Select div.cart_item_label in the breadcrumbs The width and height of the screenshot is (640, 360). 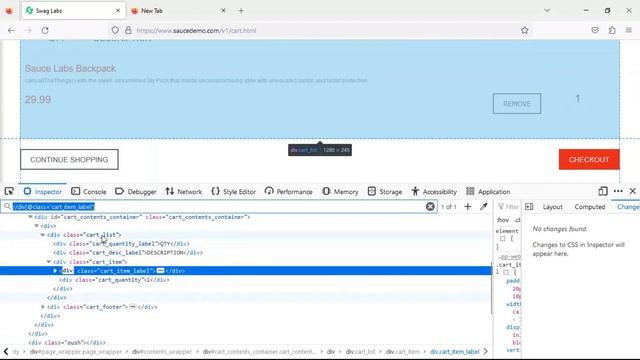pos(454,351)
